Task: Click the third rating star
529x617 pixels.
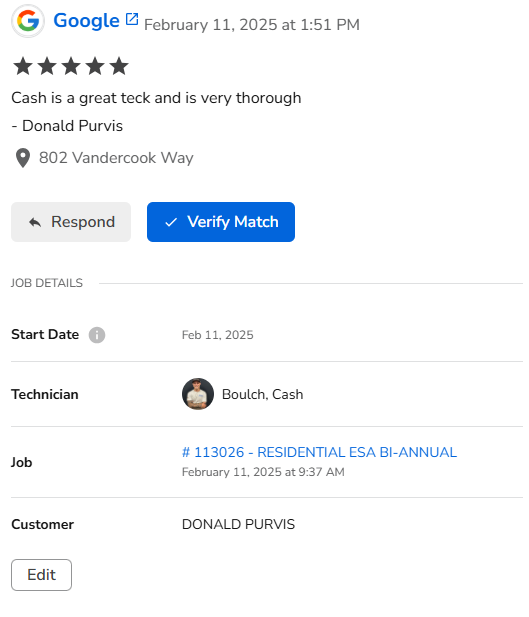Action: [x=71, y=66]
